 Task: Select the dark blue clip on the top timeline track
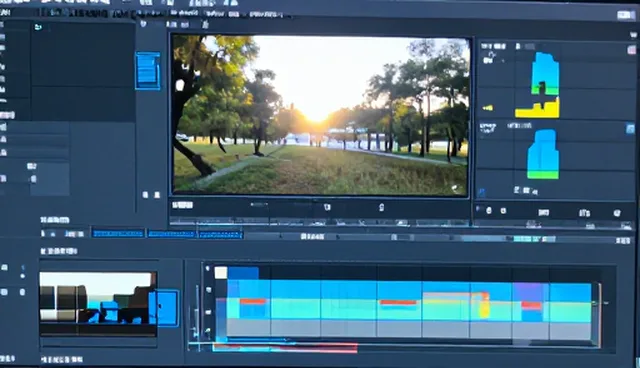(243, 273)
